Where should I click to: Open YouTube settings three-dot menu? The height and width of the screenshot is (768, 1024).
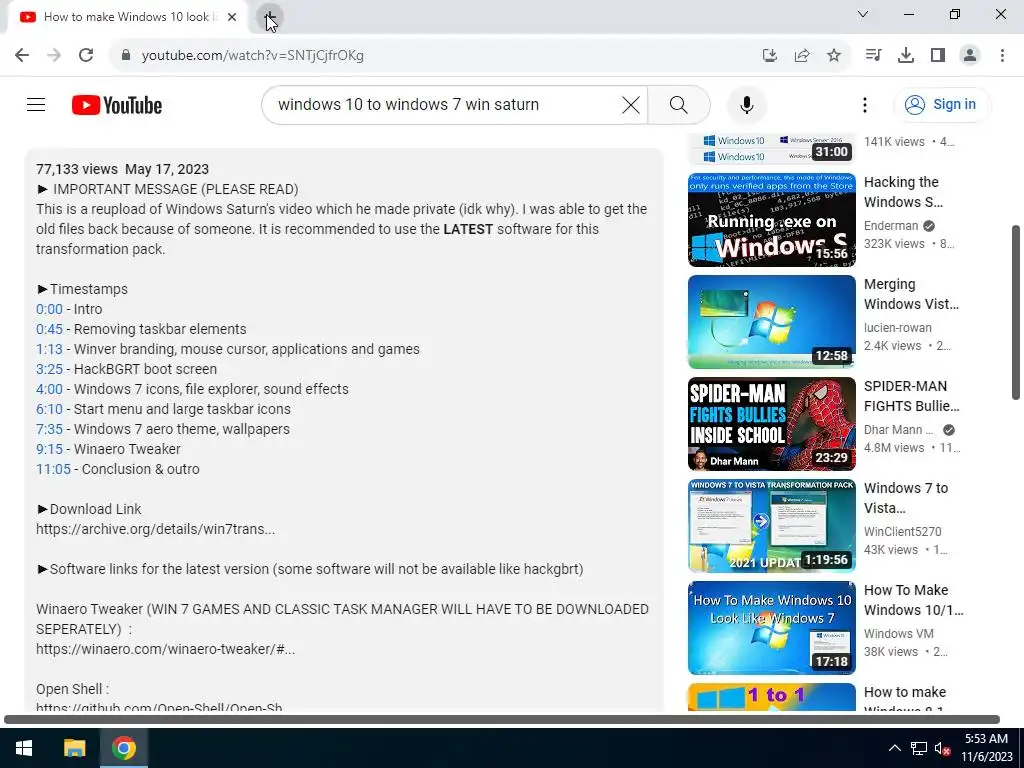(x=865, y=104)
